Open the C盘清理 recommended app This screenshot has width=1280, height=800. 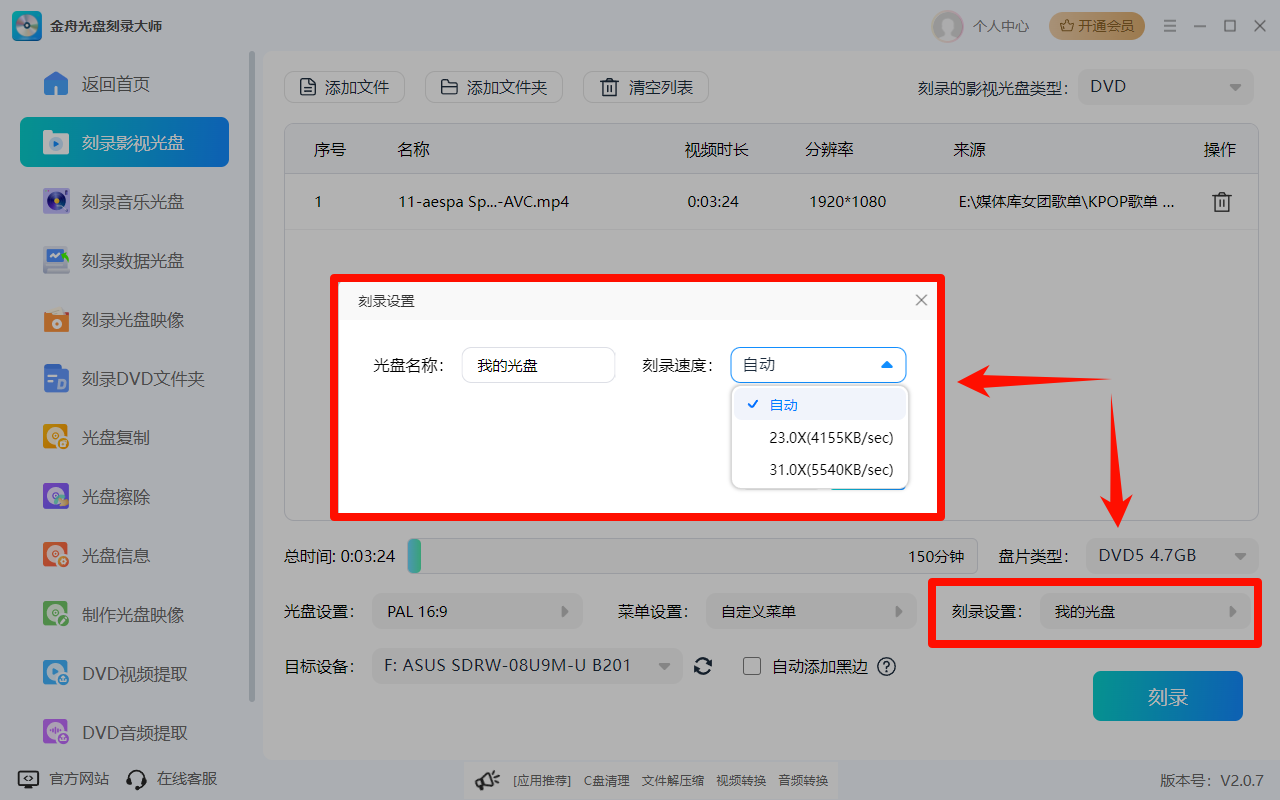point(606,781)
